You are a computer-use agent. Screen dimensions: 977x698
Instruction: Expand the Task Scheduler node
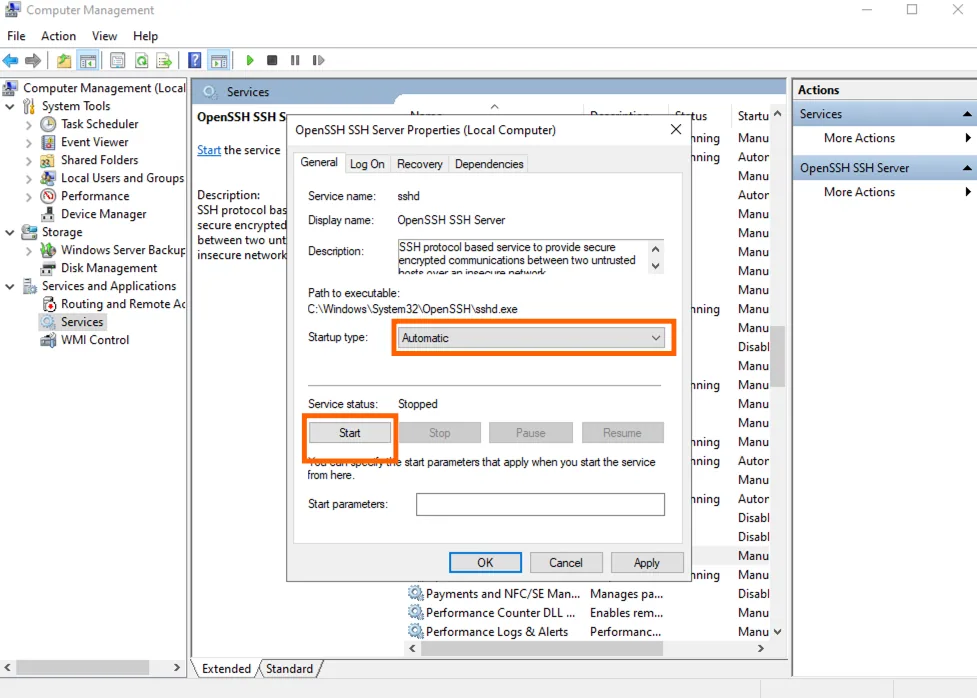point(29,125)
